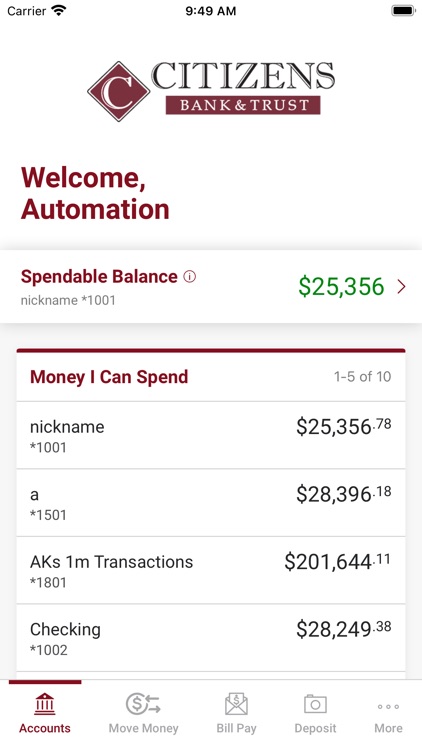Tap the Accounts bank building icon
422x750 pixels.
coord(44,704)
